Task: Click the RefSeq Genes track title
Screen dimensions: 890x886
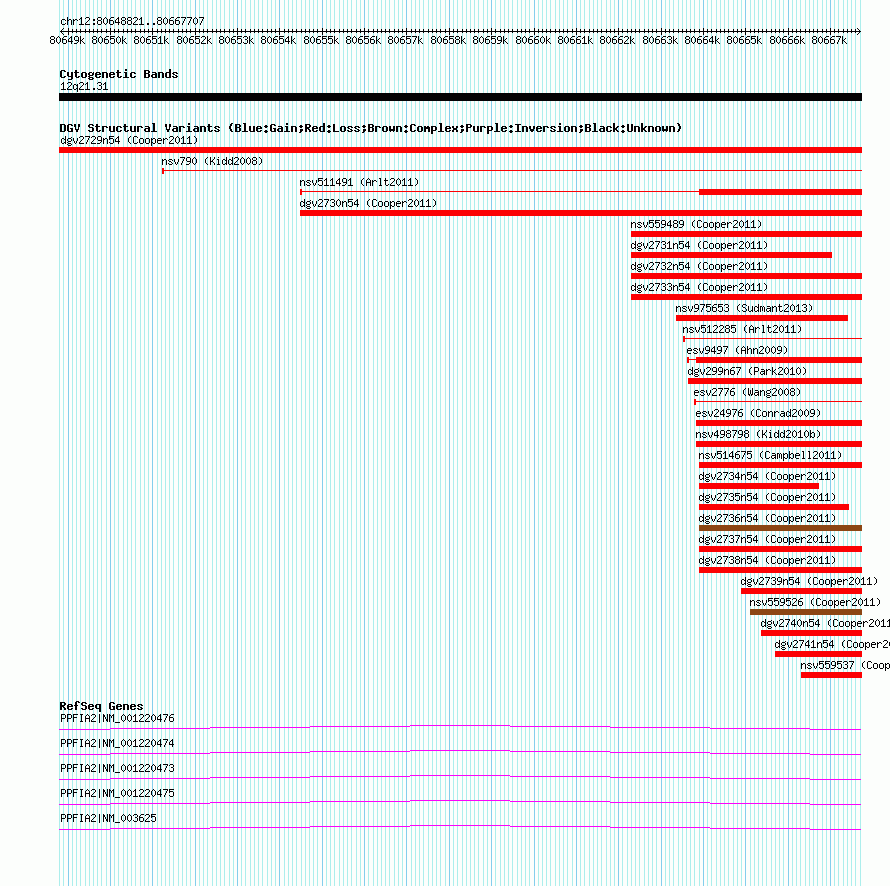Action: coord(101,706)
